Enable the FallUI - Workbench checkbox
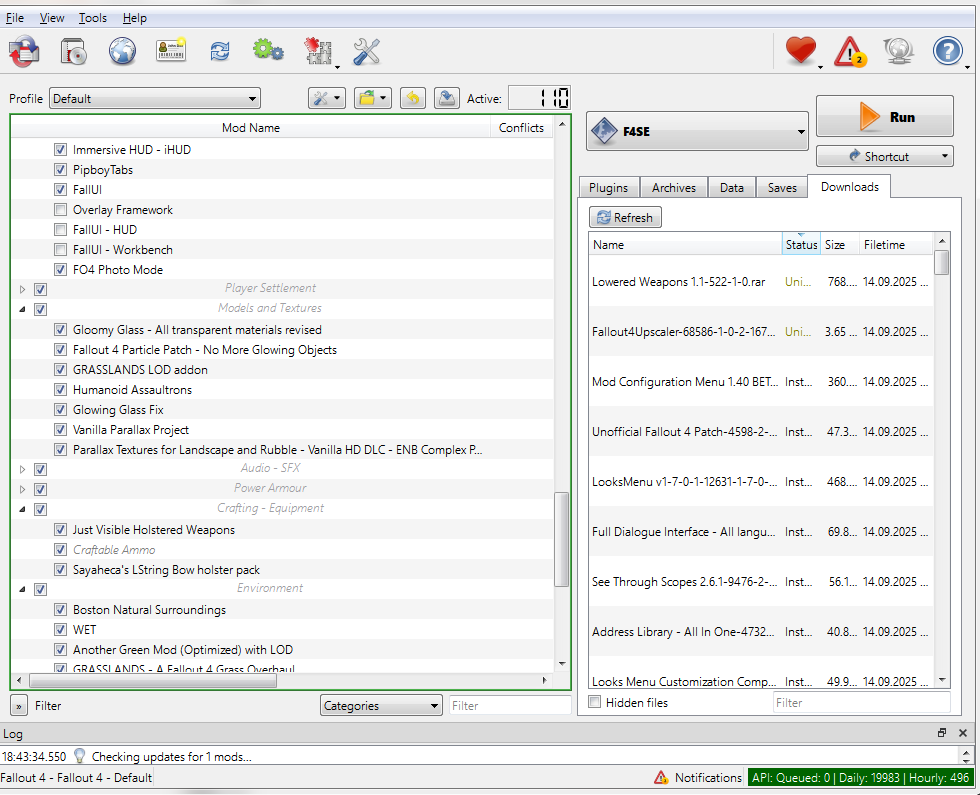 pos(60,249)
